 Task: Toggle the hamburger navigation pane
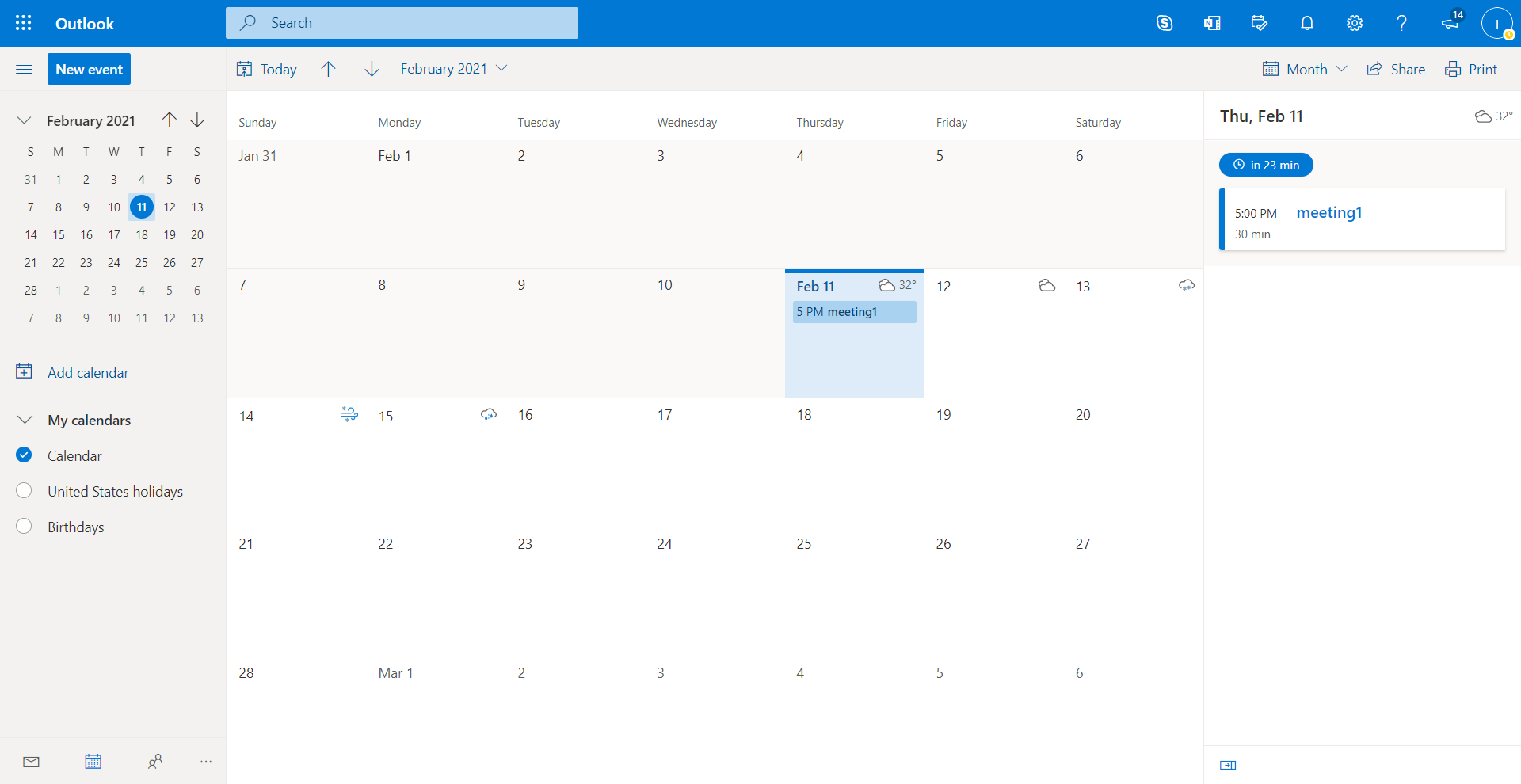pyautogui.click(x=24, y=70)
